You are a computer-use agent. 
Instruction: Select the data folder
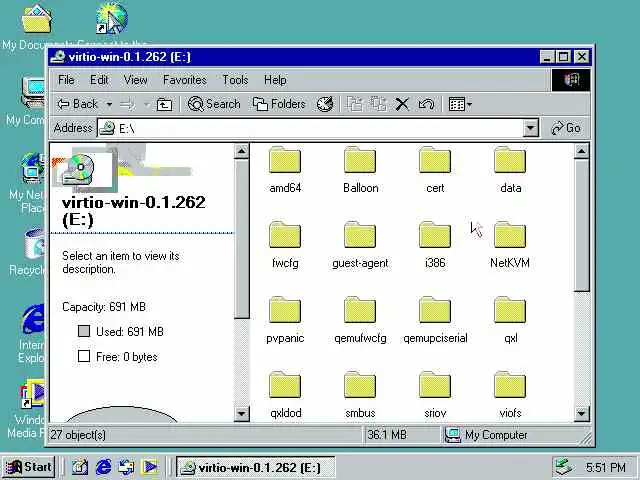[510, 169]
